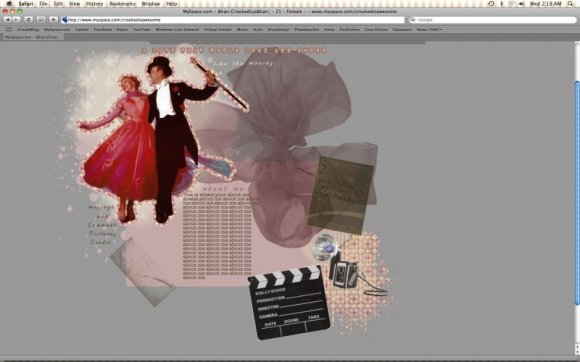
Task: Open the Home bookmark
Action: pyautogui.click(x=122, y=30)
